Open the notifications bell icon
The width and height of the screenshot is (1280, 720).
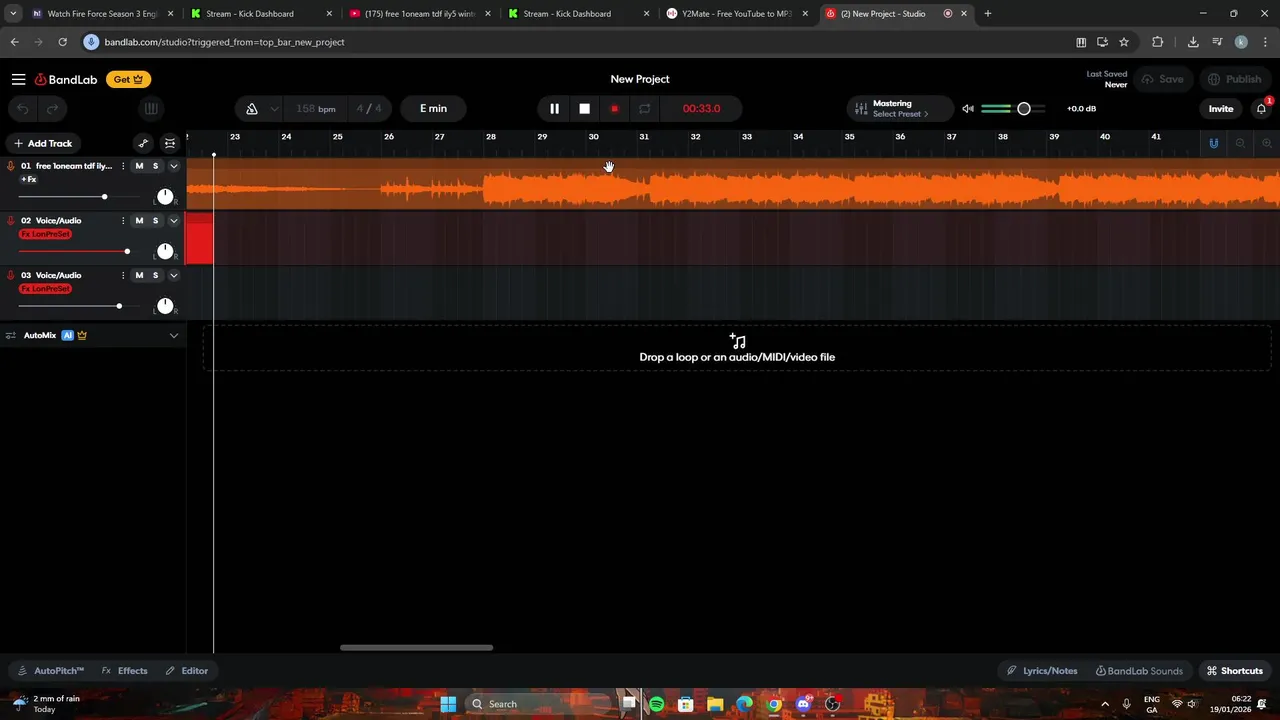1262,108
